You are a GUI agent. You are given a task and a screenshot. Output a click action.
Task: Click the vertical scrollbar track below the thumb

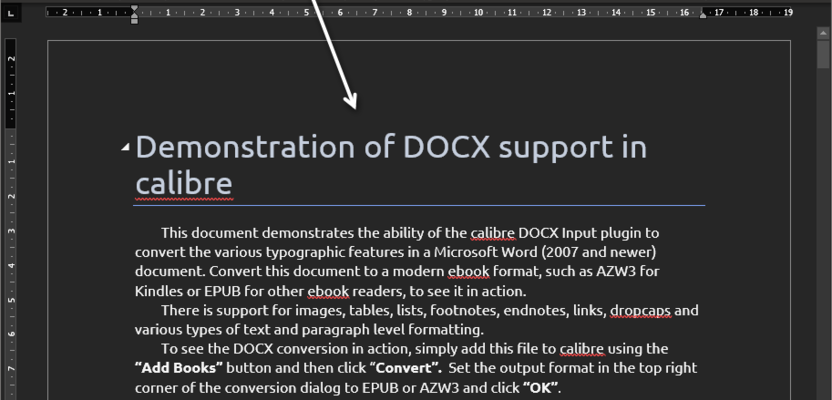pos(823,250)
